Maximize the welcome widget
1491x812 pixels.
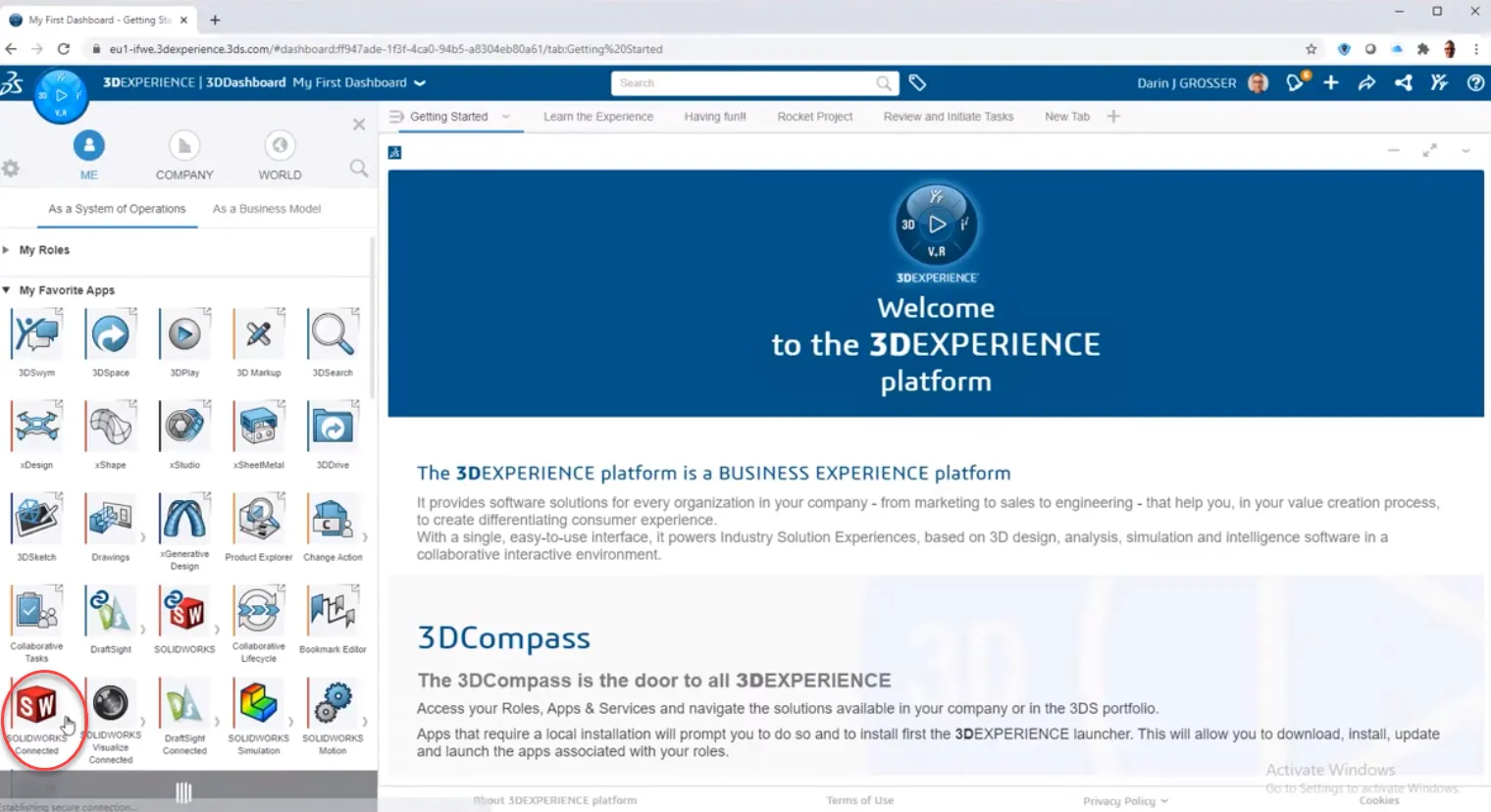click(x=1430, y=150)
